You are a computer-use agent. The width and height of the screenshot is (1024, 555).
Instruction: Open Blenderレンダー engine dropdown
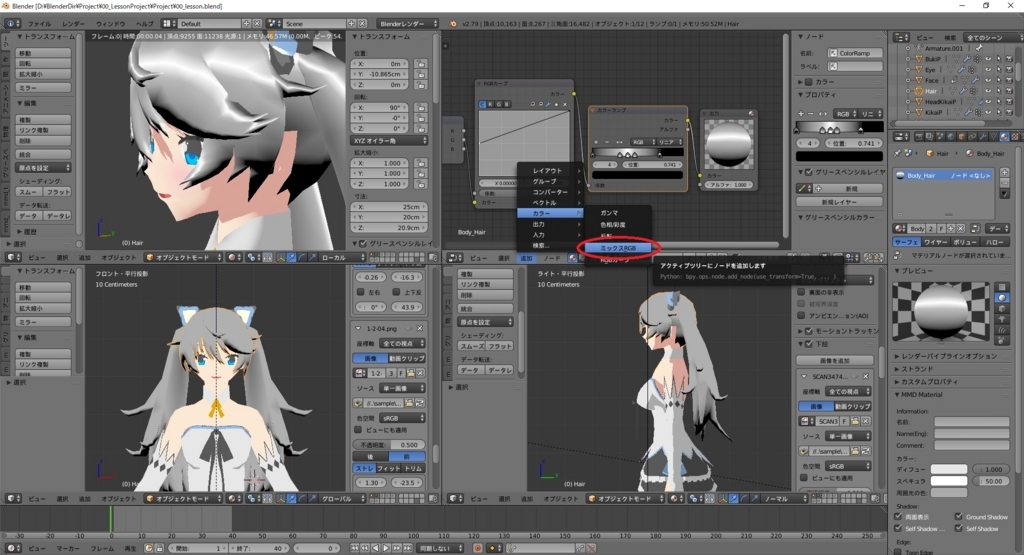[x=408, y=24]
